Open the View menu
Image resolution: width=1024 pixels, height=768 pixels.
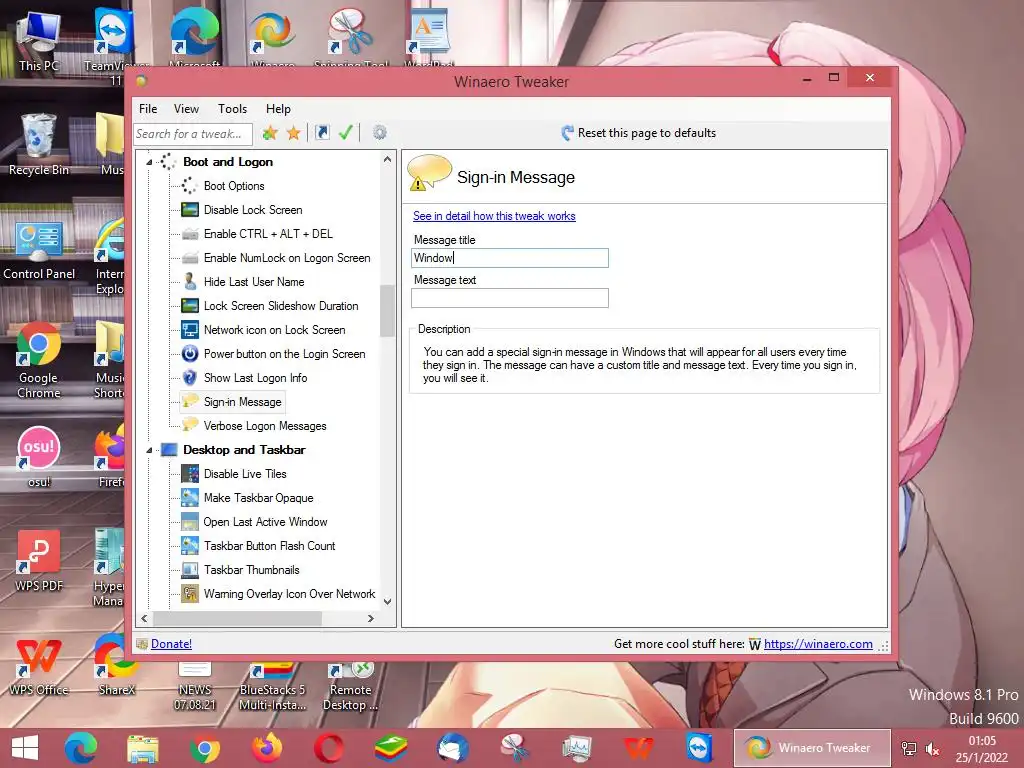click(186, 108)
